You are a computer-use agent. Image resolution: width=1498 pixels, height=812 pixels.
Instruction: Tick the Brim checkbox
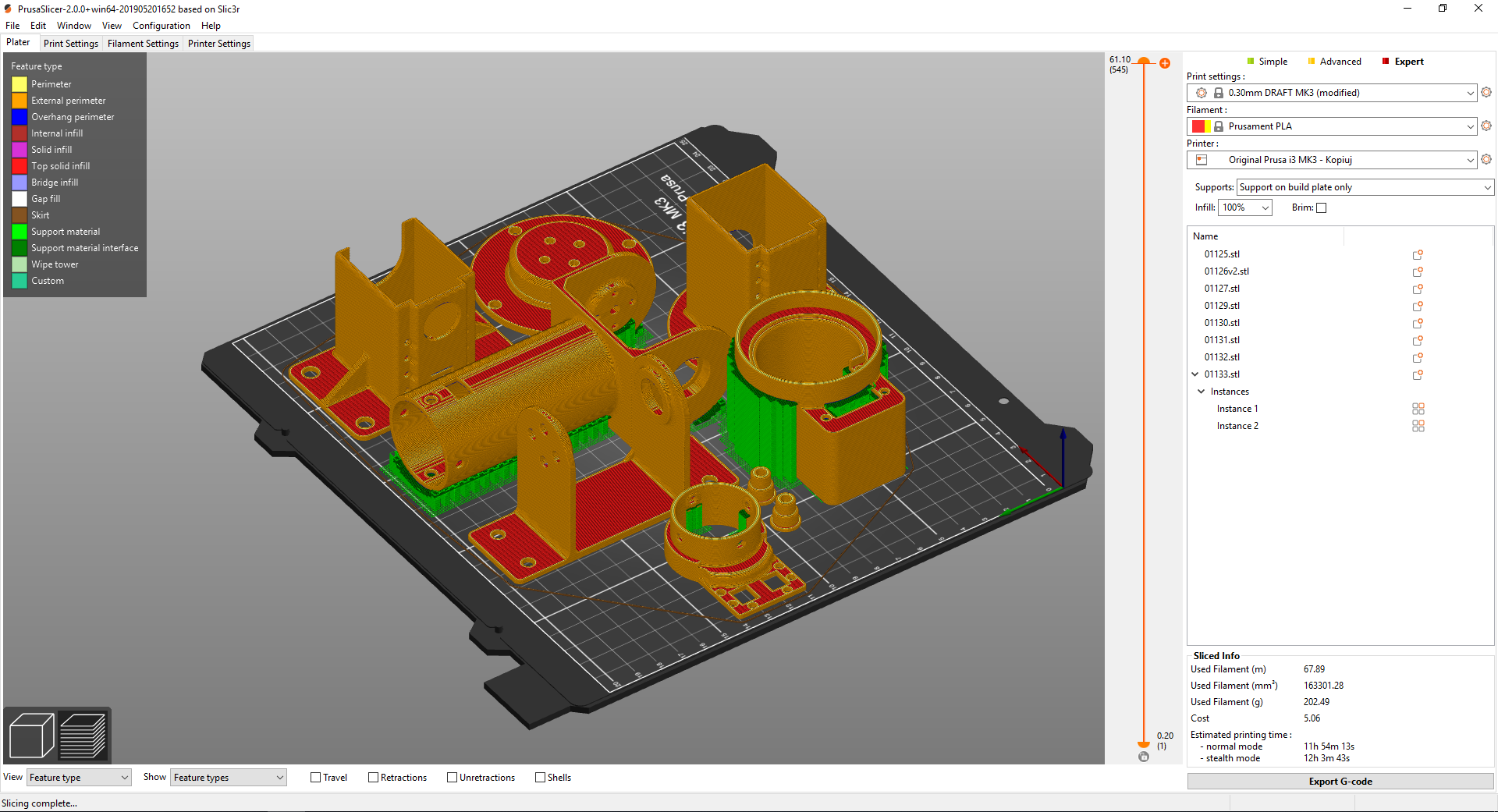click(1322, 208)
